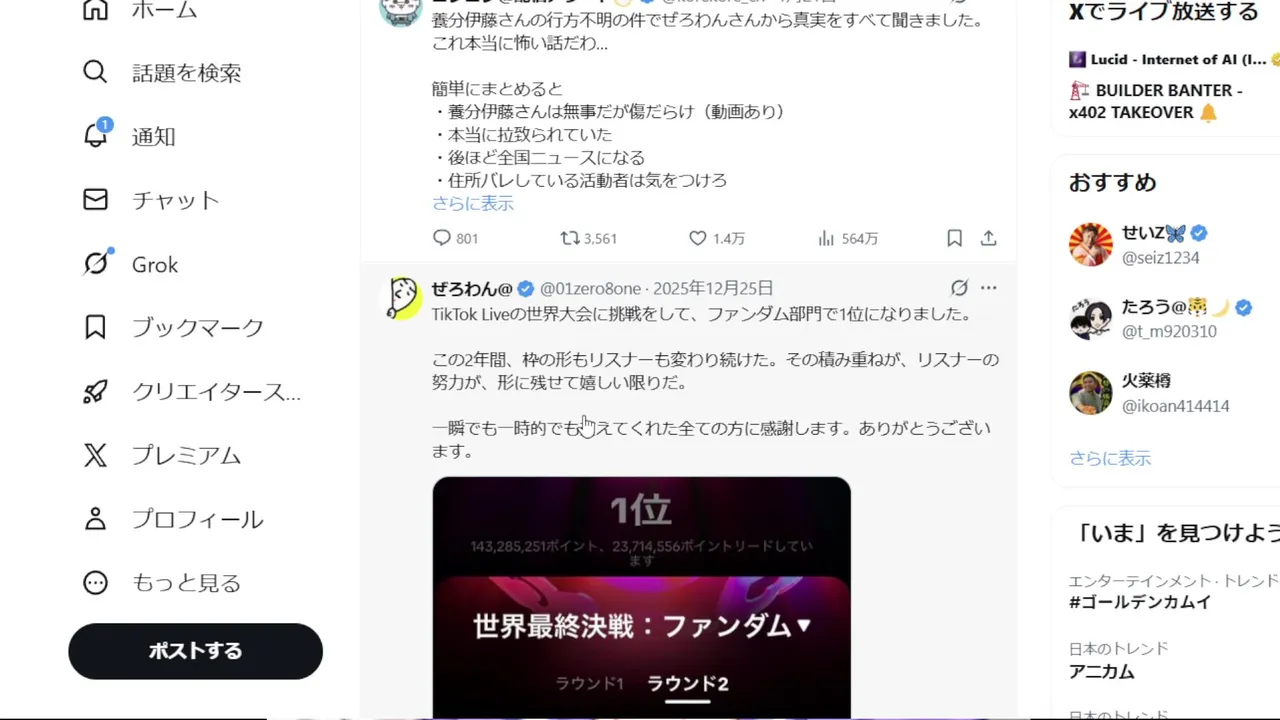Expand the truncated post with さらに表示

point(473,203)
